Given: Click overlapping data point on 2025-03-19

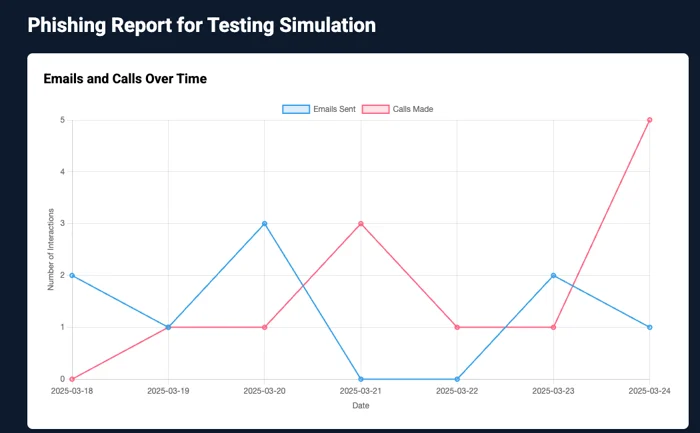Looking at the screenshot, I should point(168,327).
